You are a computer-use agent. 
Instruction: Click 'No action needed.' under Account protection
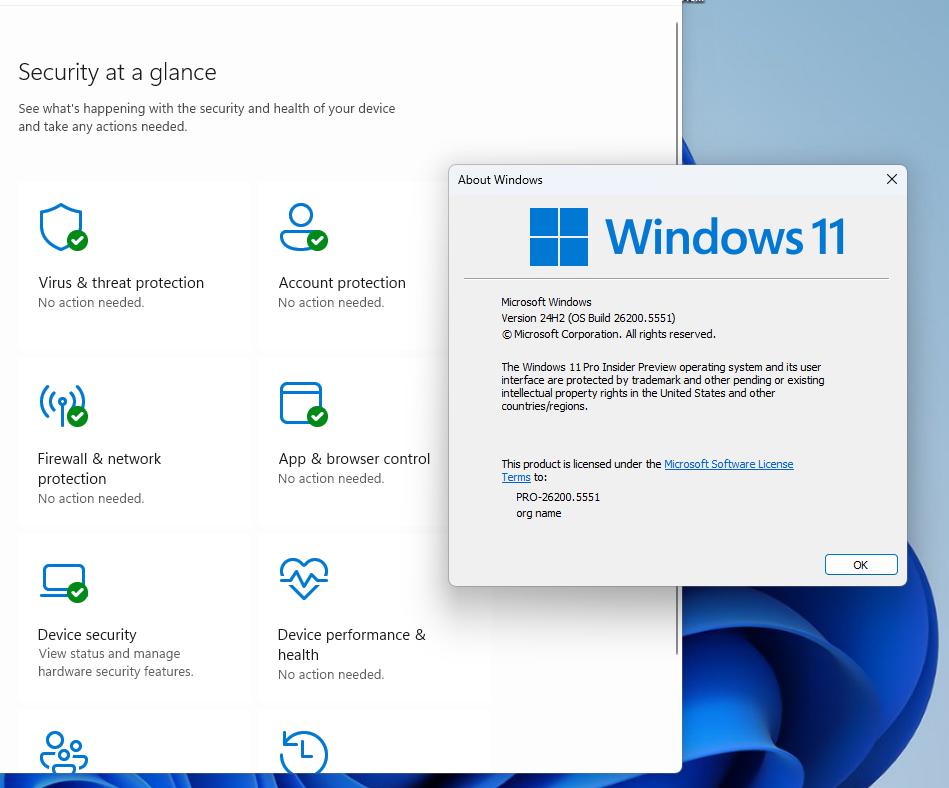pos(331,303)
